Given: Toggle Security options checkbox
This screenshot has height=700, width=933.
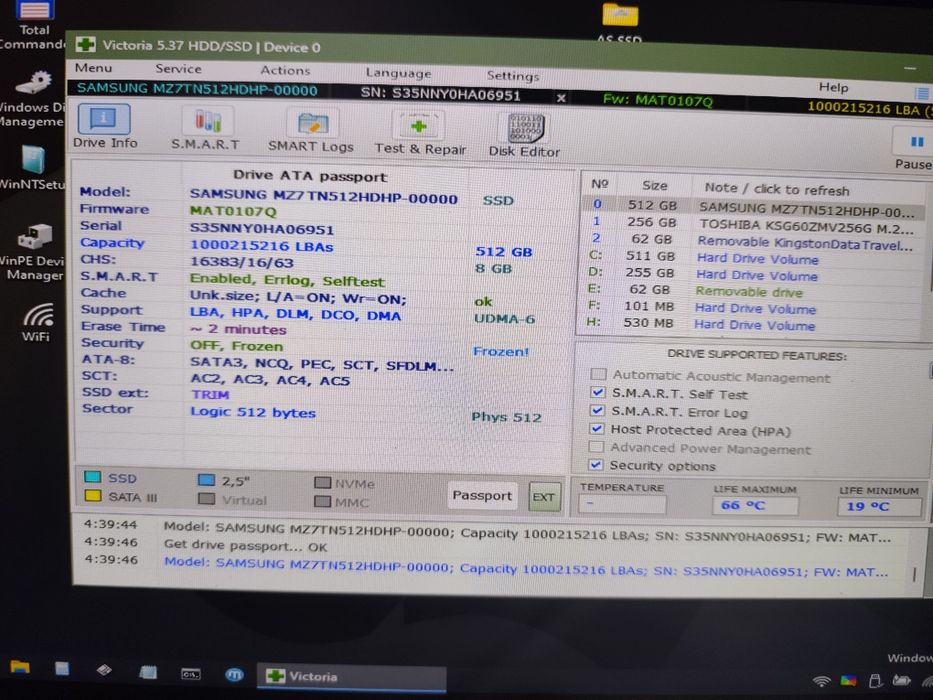Looking at the screenshot, I should 596,464.
